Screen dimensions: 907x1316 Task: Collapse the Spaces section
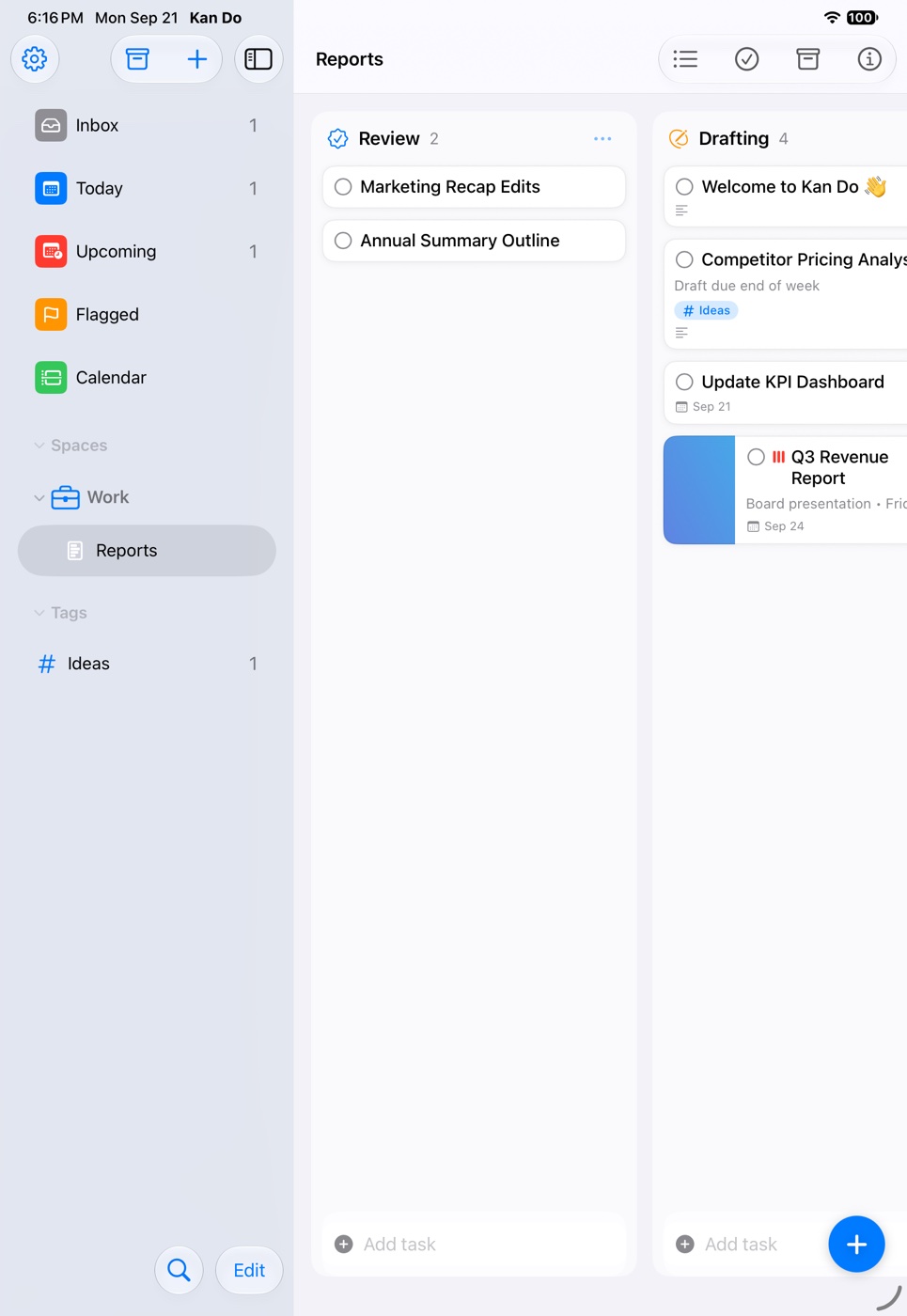(39, 446)
